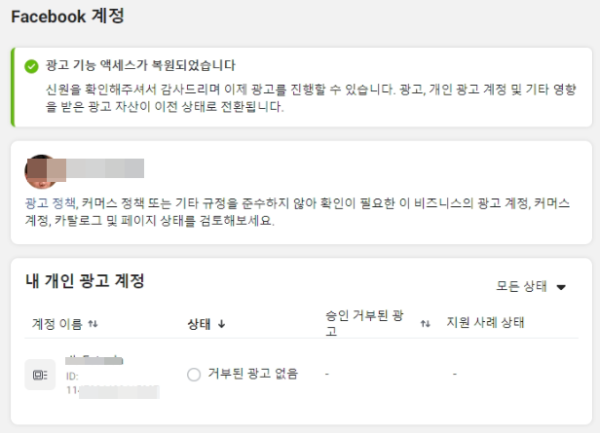Click the empty circle status indicator
600x433 pixels.
[194, 374]
